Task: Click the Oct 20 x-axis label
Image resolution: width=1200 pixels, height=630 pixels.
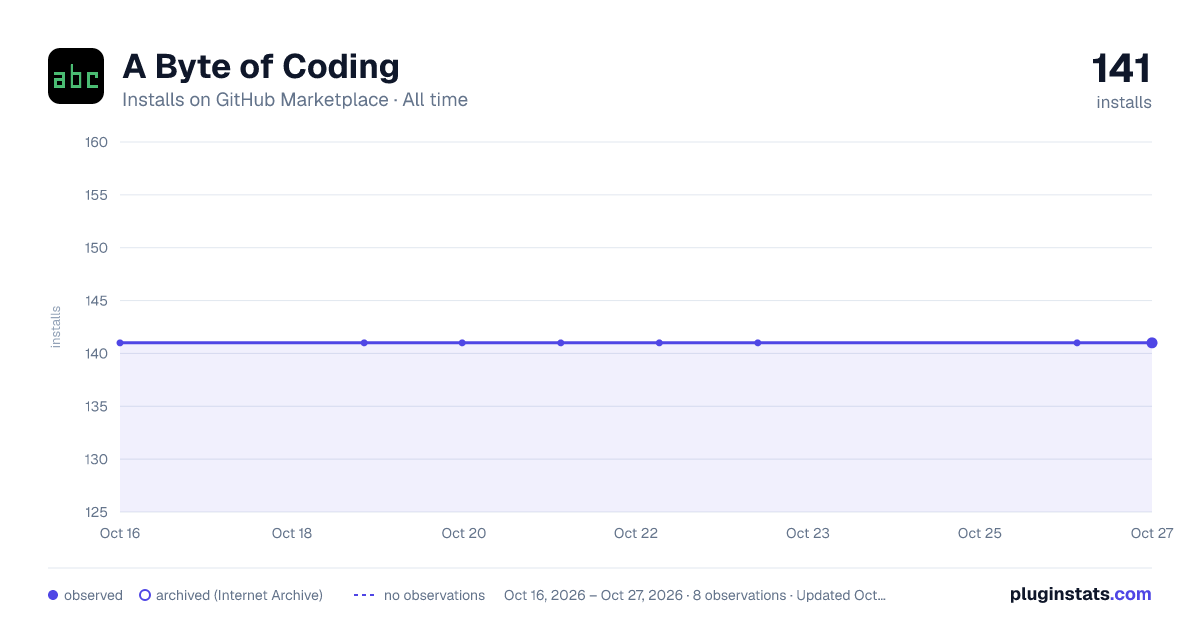Action: [464, 533]
